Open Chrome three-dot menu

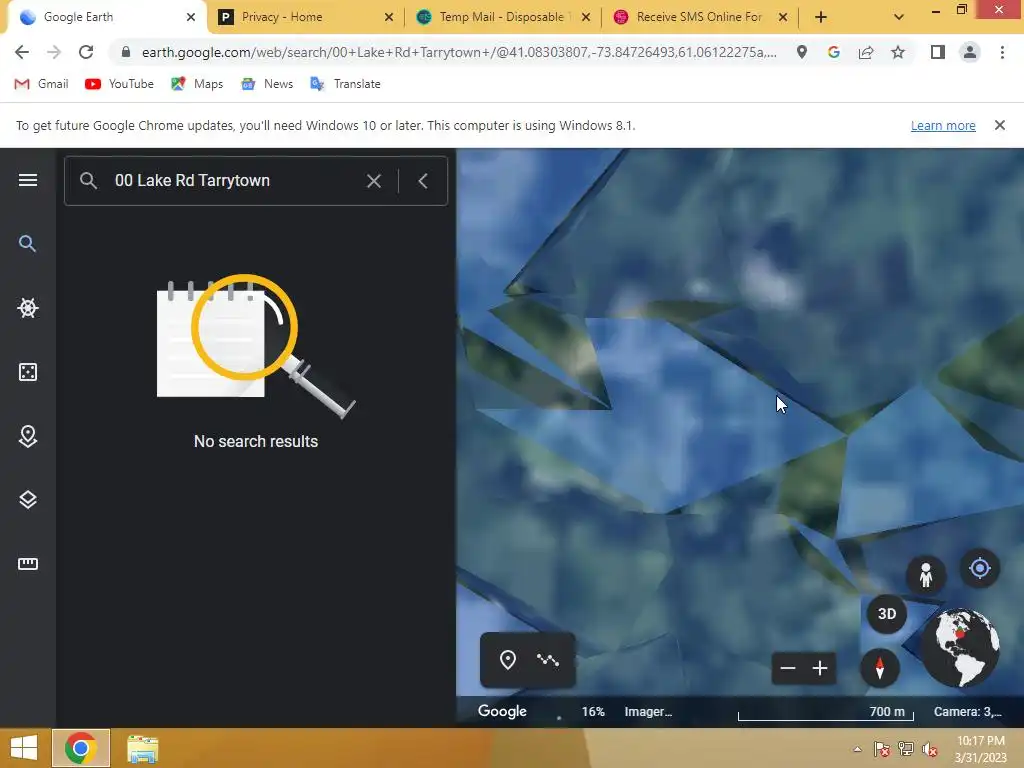1002,52
